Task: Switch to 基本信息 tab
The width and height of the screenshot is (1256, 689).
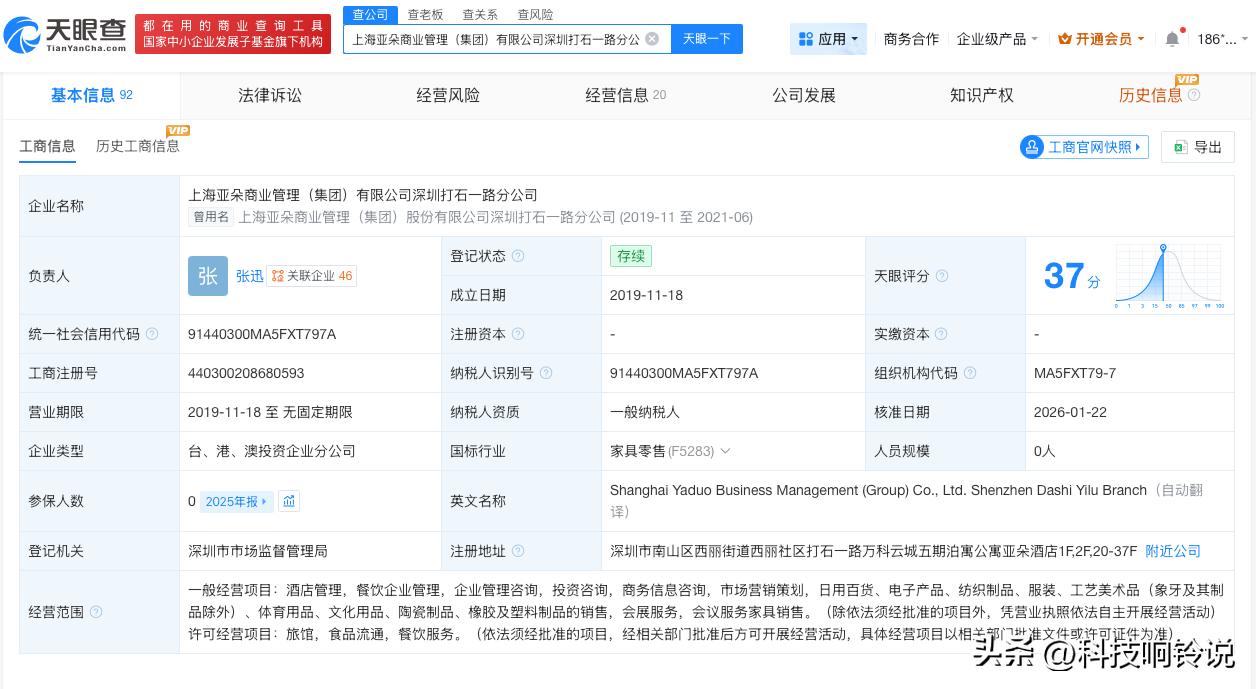Action: coord(91,95)
